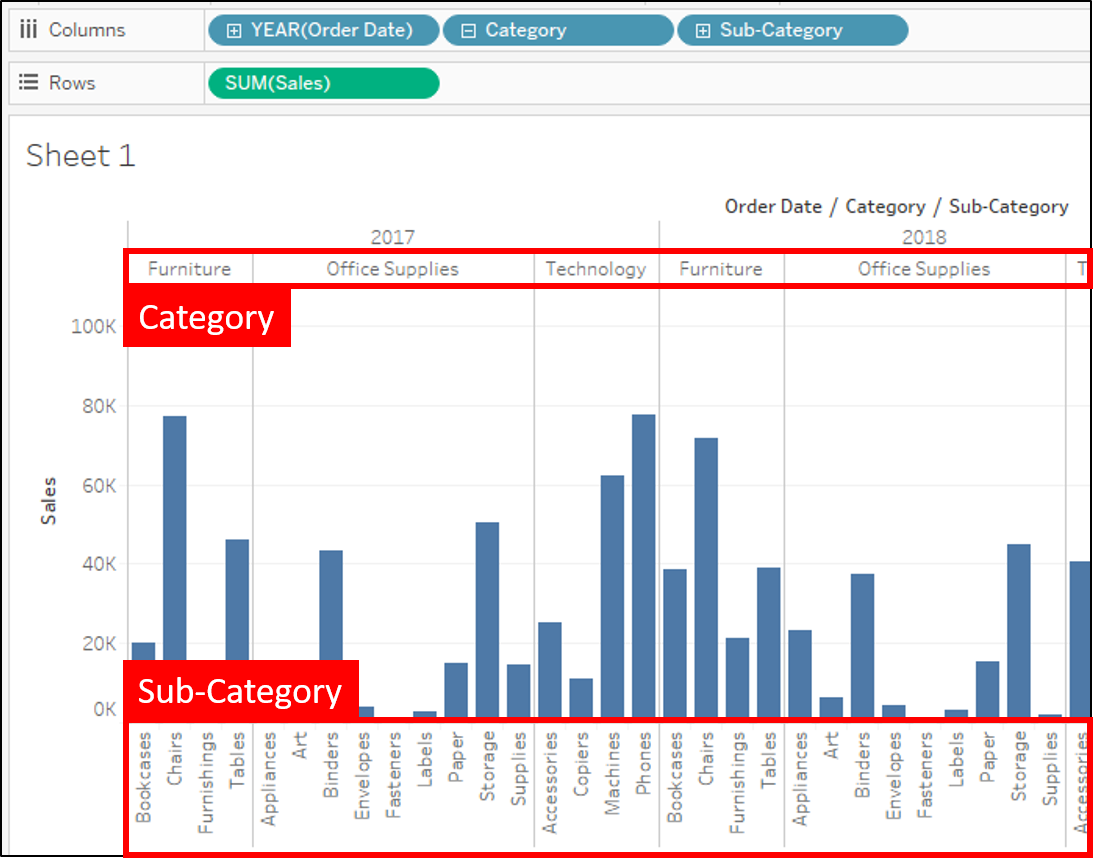Select 2017 Technology category header
This screenshot has width=1093, height=858.
pyautogui.click(x=596, y=269)
